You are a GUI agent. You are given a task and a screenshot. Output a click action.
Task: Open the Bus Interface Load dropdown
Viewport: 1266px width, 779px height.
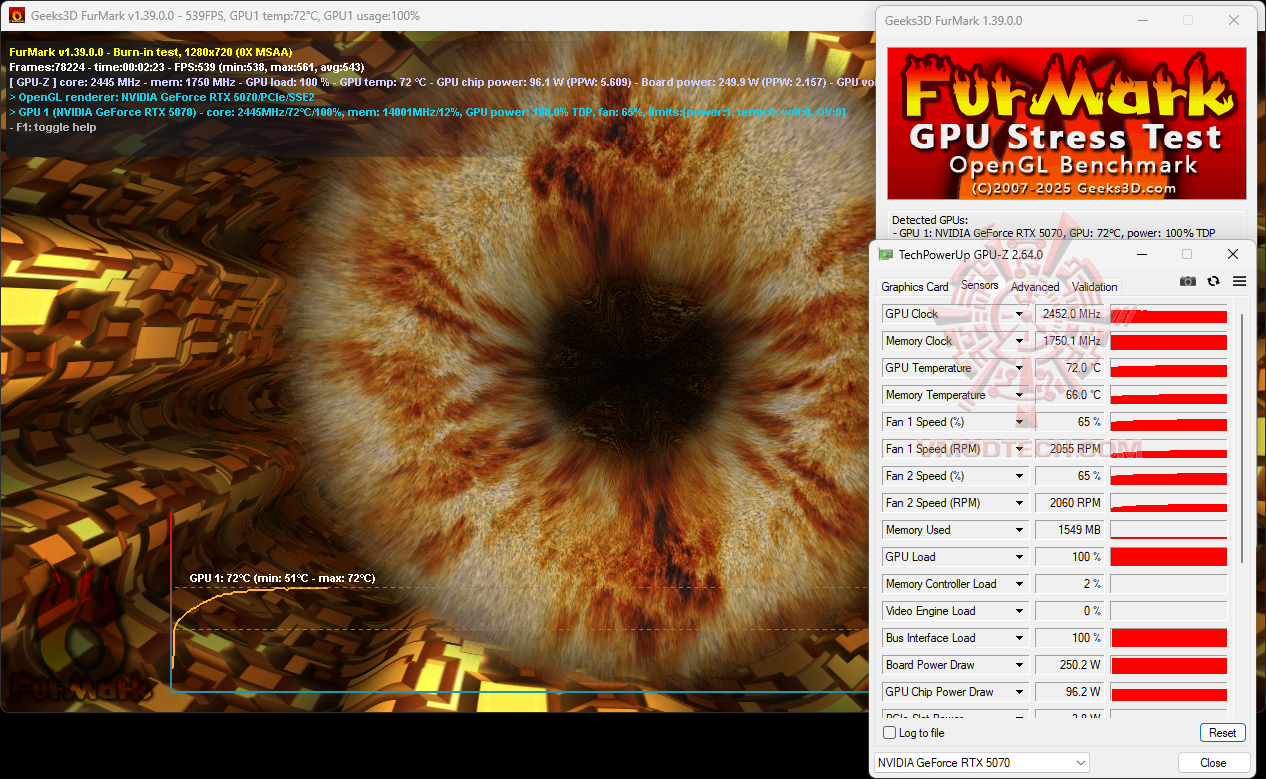click(x=1019, y=638)
